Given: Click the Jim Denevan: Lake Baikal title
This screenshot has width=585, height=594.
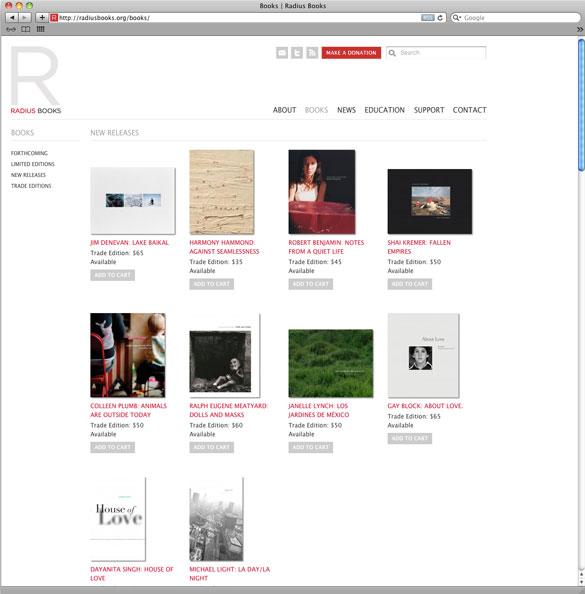Looking at the screenshot, I should [x=130, y=243].
